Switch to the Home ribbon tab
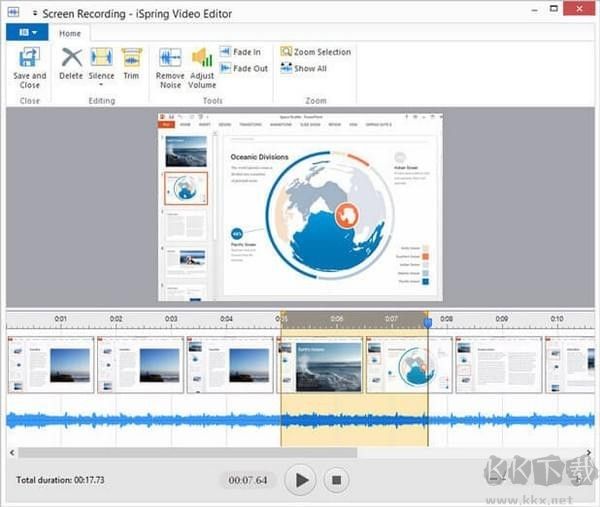Viewport: 600px width, 507px height. click(70, 33)
